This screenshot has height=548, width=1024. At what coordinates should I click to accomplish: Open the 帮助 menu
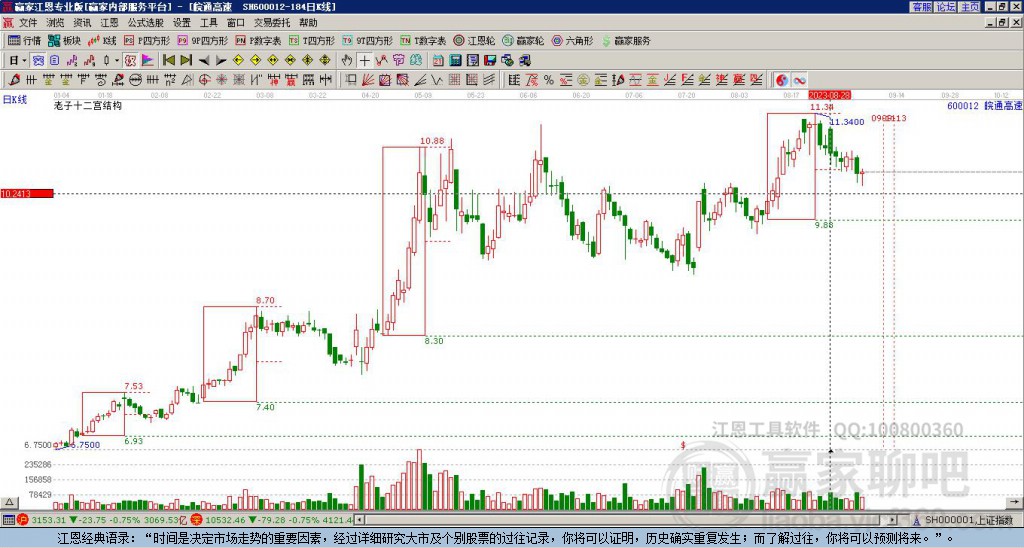pyautogui.click(x=308, y=23)
